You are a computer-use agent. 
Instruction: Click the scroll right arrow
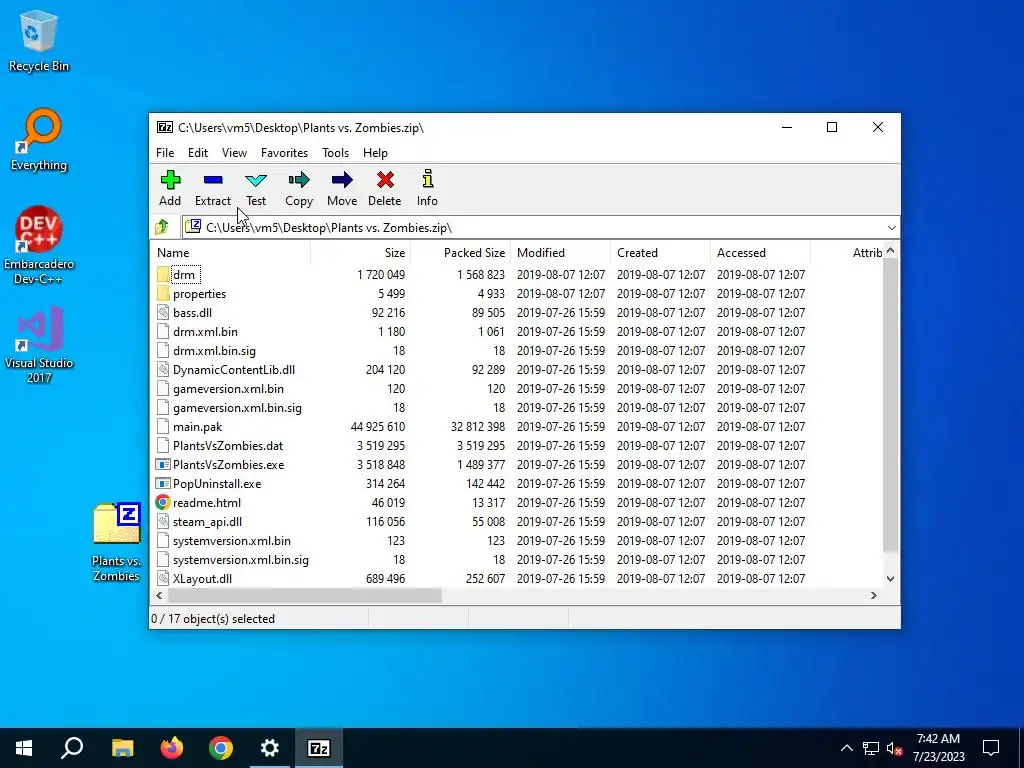(874, 596)
